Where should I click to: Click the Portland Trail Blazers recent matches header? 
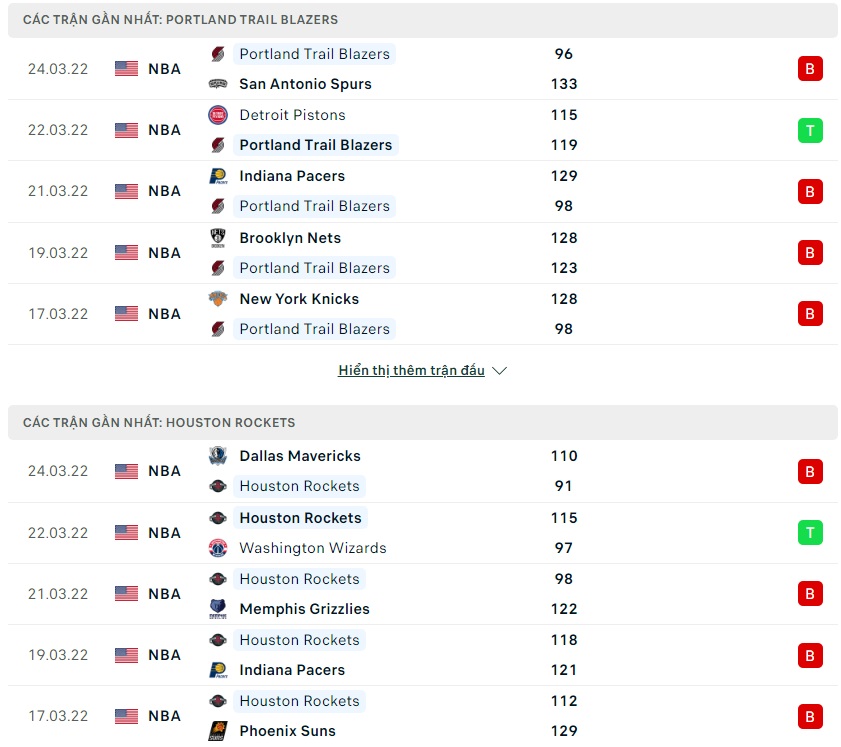coord(180,19)
